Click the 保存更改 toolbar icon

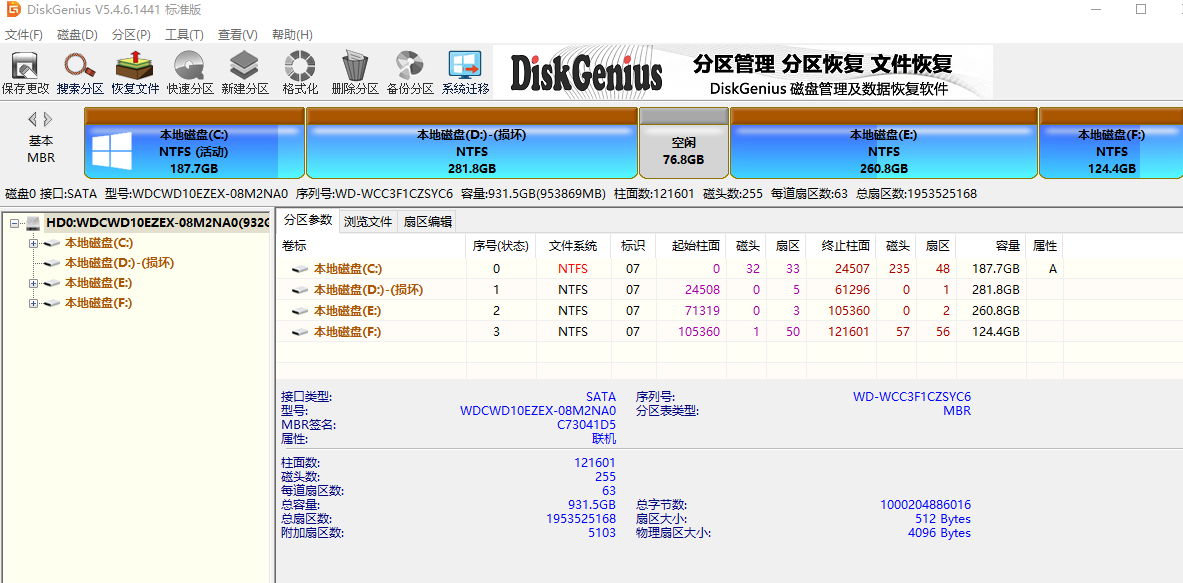point(25,73)
